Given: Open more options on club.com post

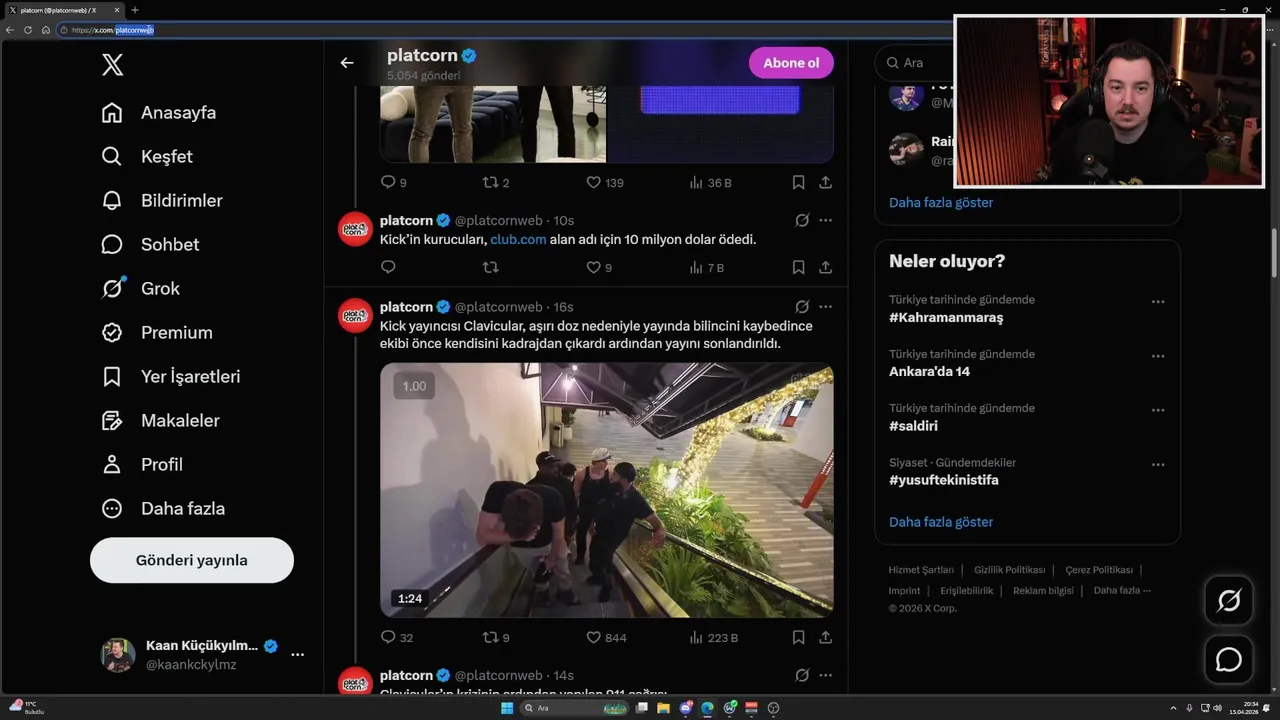Looking at the screenshot, I should coord(825,220).
